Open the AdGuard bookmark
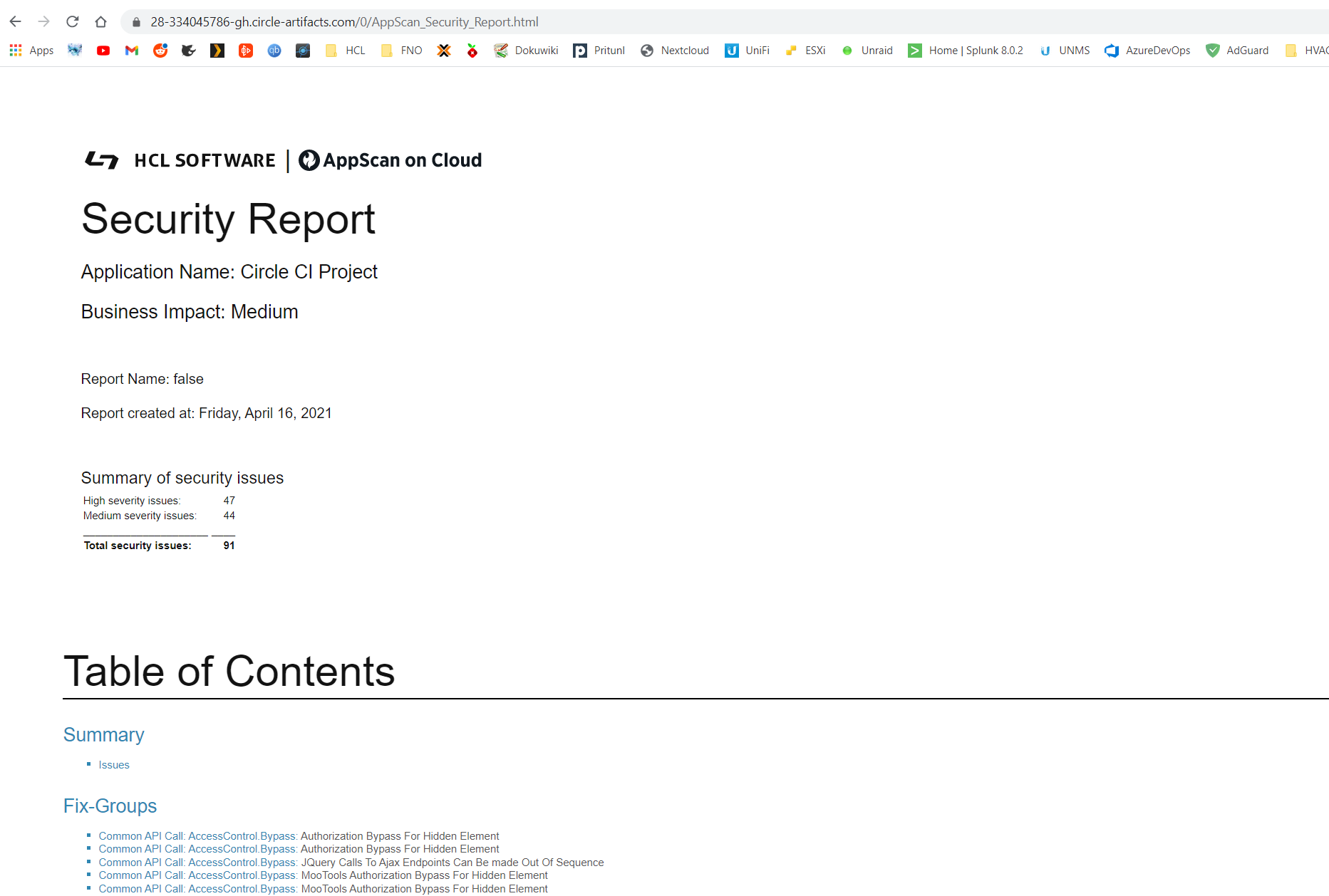Screen dimensions: 1329x896 (1238, 51)
